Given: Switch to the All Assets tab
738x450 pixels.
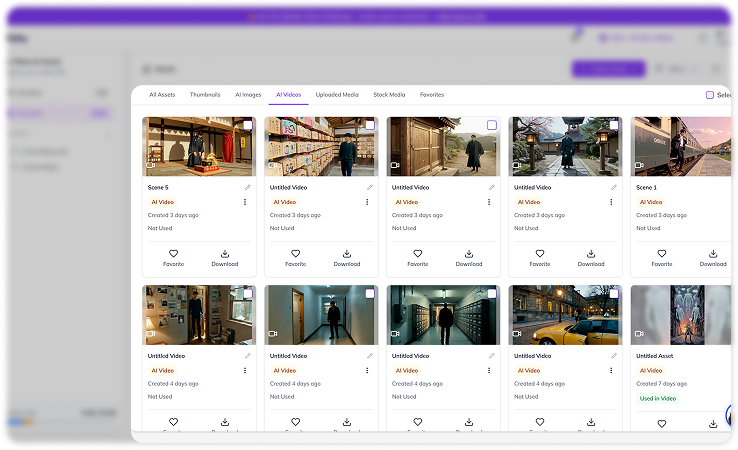Looking at the screenshot, I should tap(161, 95).
